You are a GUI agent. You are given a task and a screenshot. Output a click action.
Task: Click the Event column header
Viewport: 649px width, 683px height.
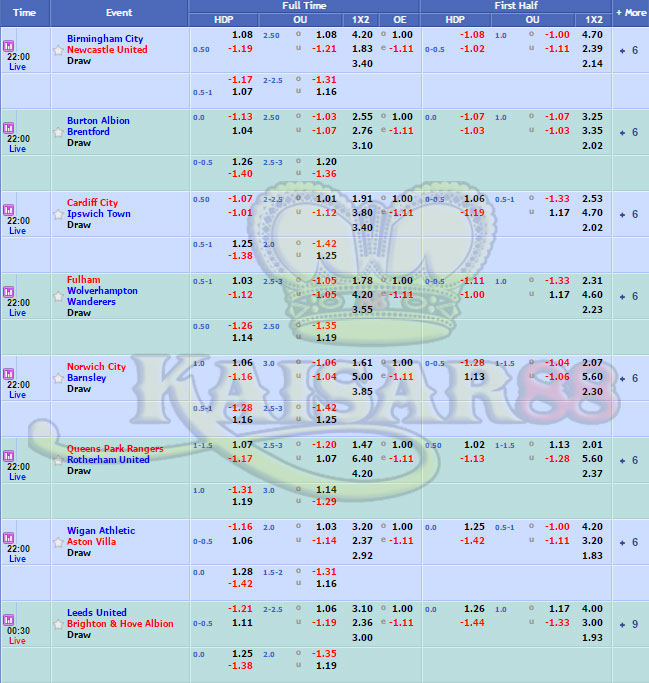119,13
